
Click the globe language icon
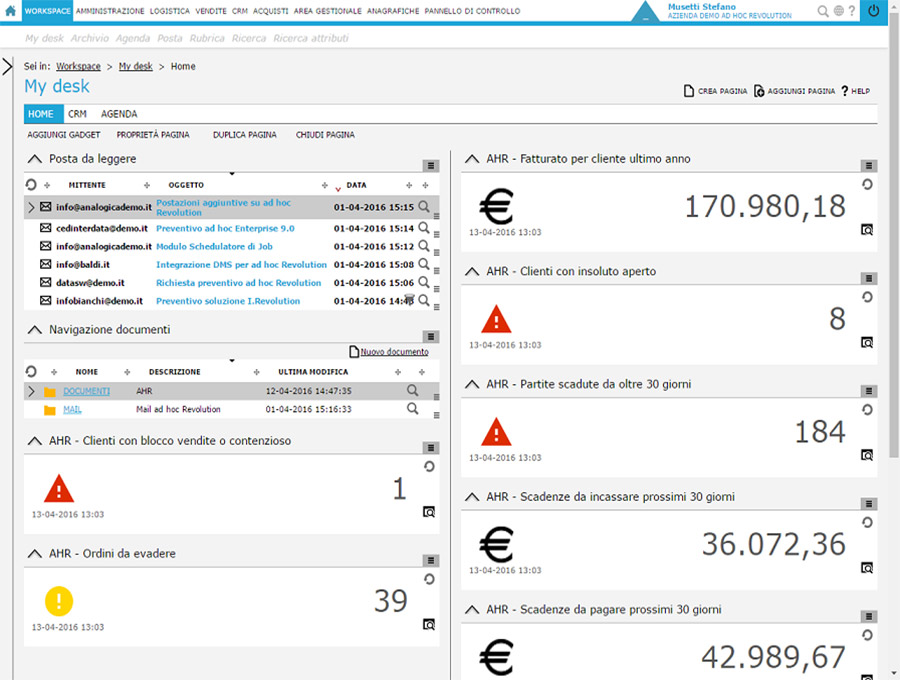click(x=837, y=11)
